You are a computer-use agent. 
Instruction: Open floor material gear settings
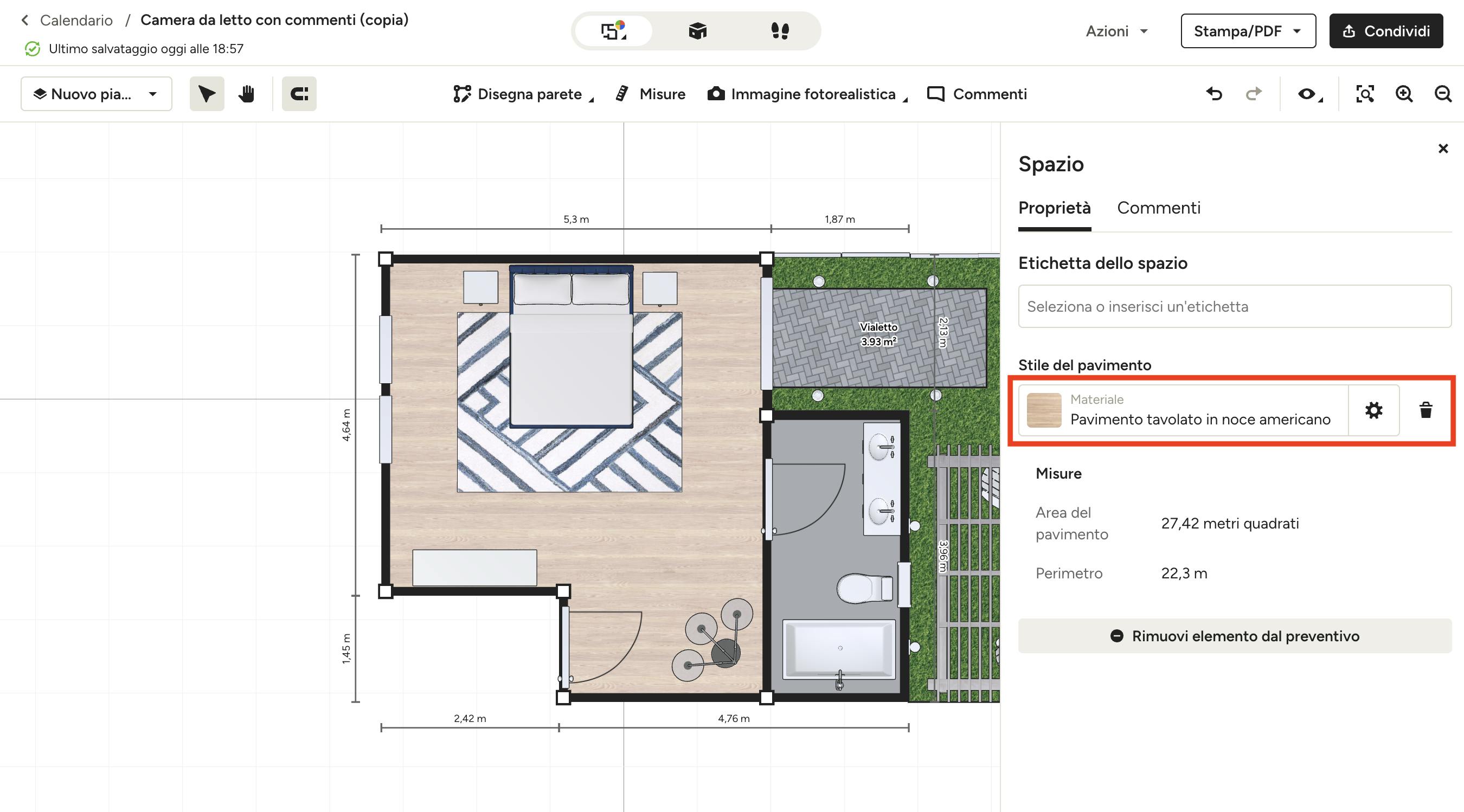click(x=1373, y=410)
